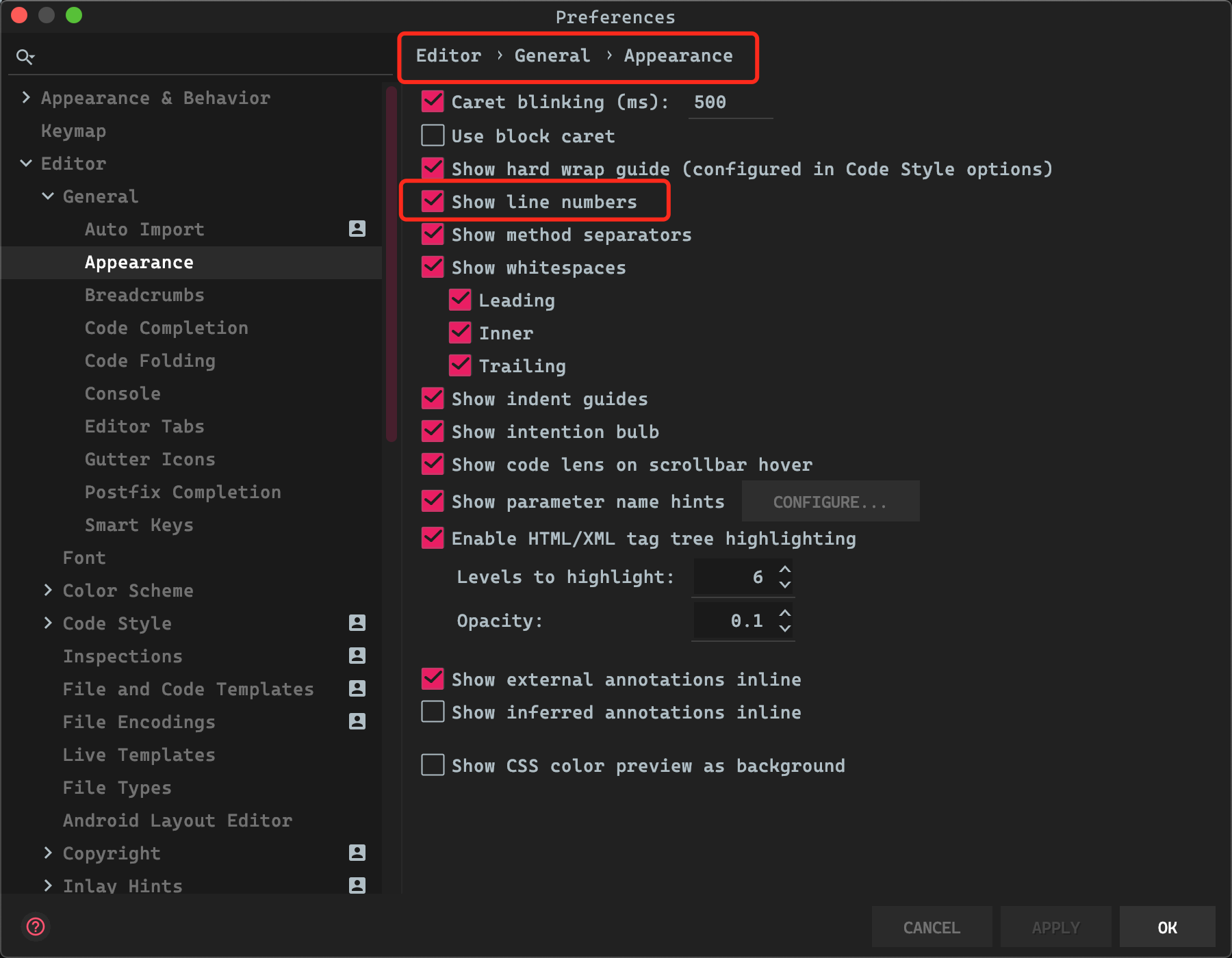Click the profile icon beside Copyright
The width and height of the screenshot is (1232, 958).
pyautogui.click(x=357, y=853)
